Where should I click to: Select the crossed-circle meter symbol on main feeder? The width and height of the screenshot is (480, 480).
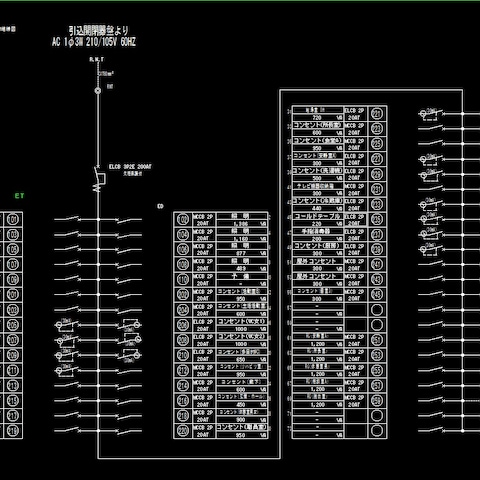tap(98, 90)
